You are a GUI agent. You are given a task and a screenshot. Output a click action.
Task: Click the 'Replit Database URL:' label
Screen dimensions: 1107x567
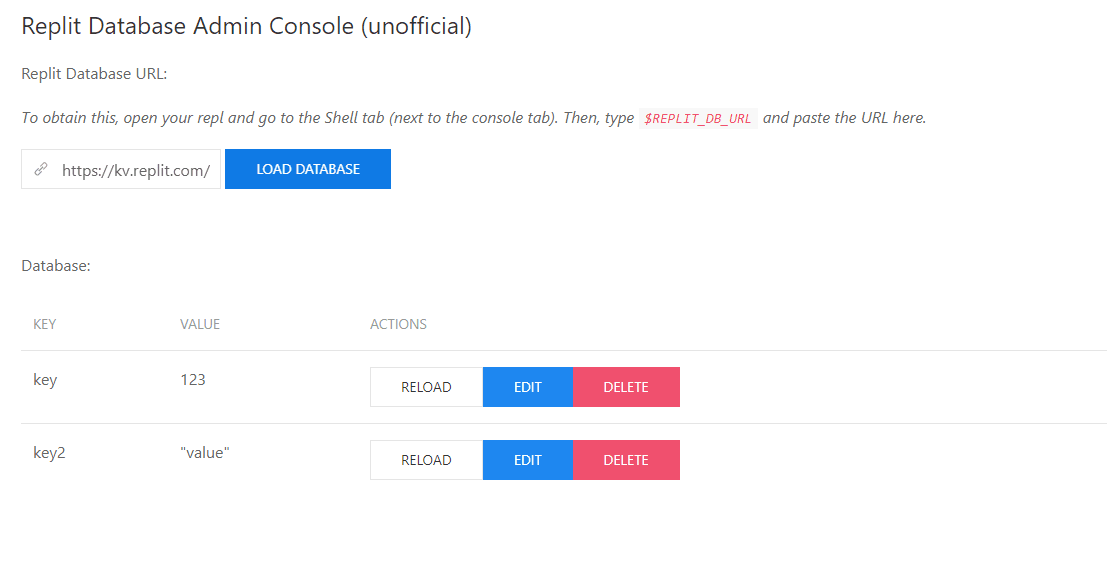(x=94, y=74)
